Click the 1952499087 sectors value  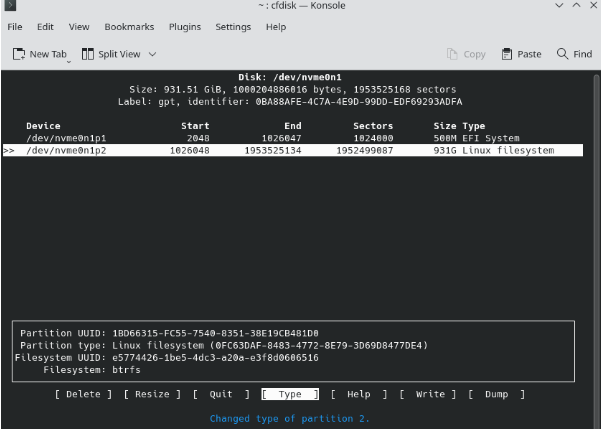click(365, 150)
